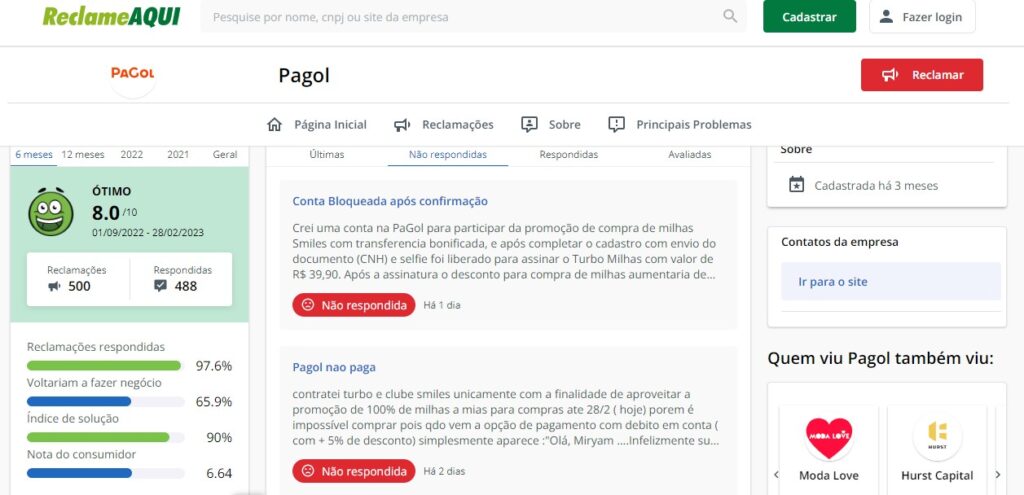
Task: Show next companies with right carousel arrow
Action: [997, 475]
